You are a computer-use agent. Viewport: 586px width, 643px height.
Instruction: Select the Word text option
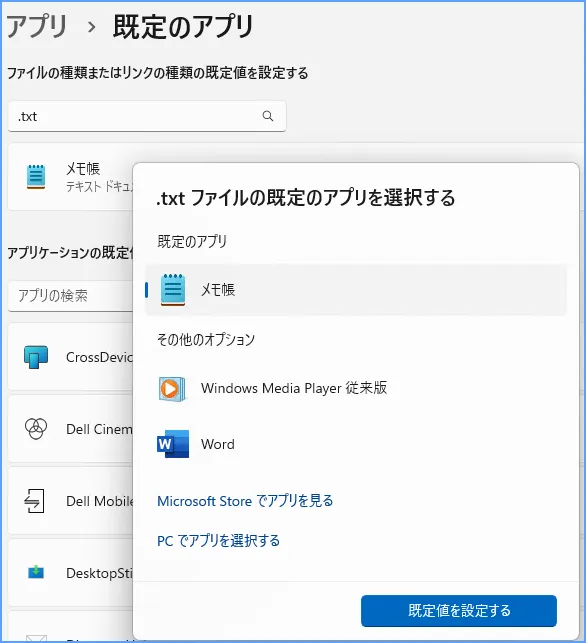coord(218,444)
